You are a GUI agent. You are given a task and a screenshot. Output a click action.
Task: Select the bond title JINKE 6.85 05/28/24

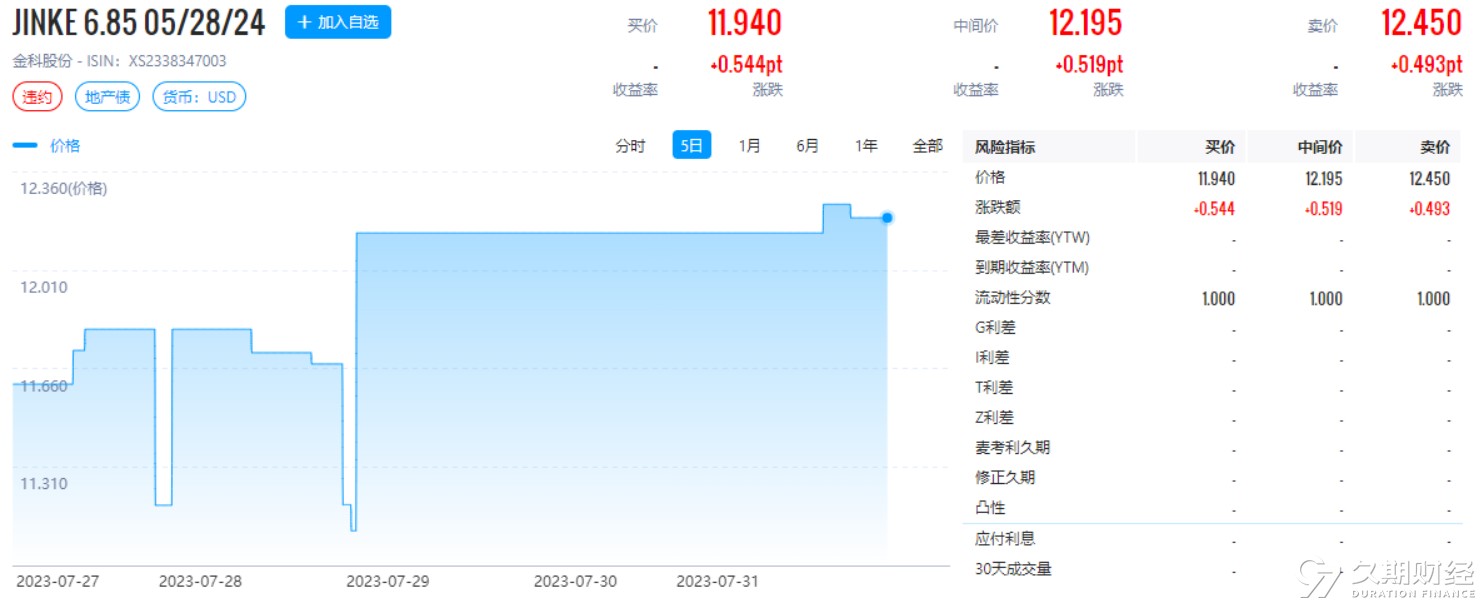139,23
